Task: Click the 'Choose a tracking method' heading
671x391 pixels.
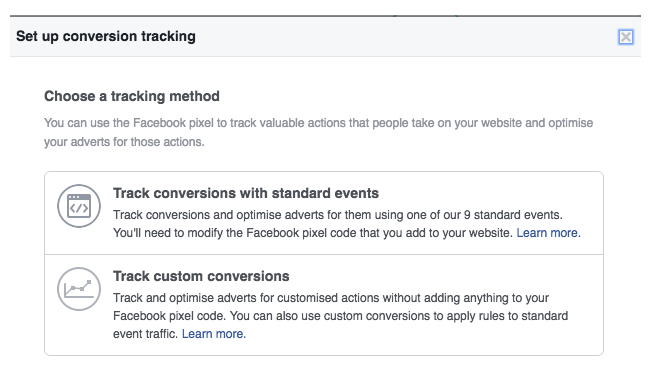Action: [132, 96]
